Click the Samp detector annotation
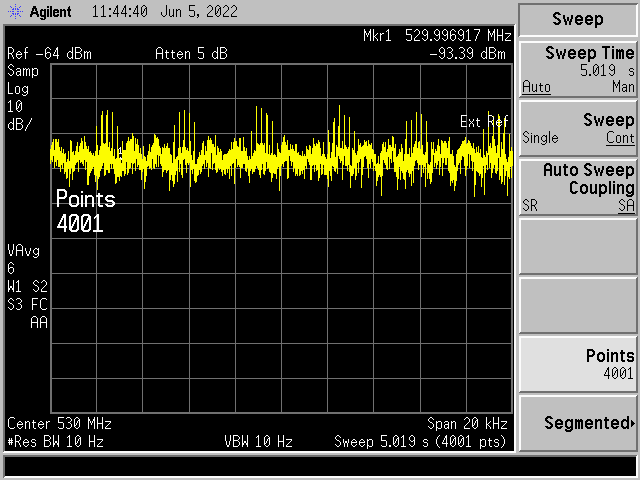Viewport: 640px width, 480px height. click(23, 71)
